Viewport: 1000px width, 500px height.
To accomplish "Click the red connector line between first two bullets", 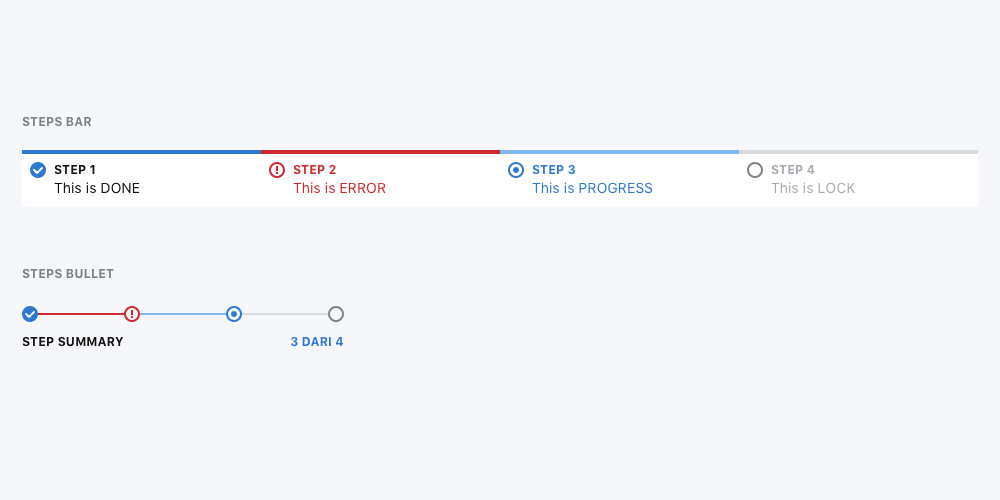I will click(x=81, y=314).
